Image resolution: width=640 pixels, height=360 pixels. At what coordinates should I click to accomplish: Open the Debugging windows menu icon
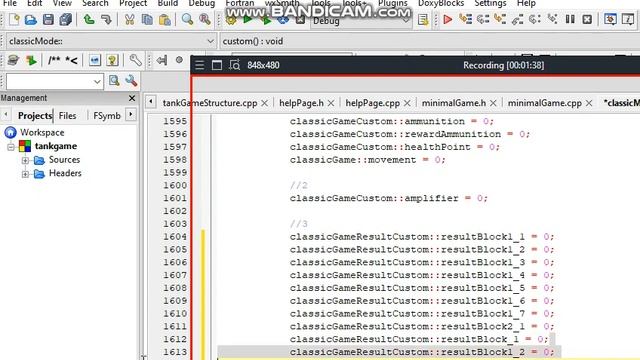[x=610, y=19]
